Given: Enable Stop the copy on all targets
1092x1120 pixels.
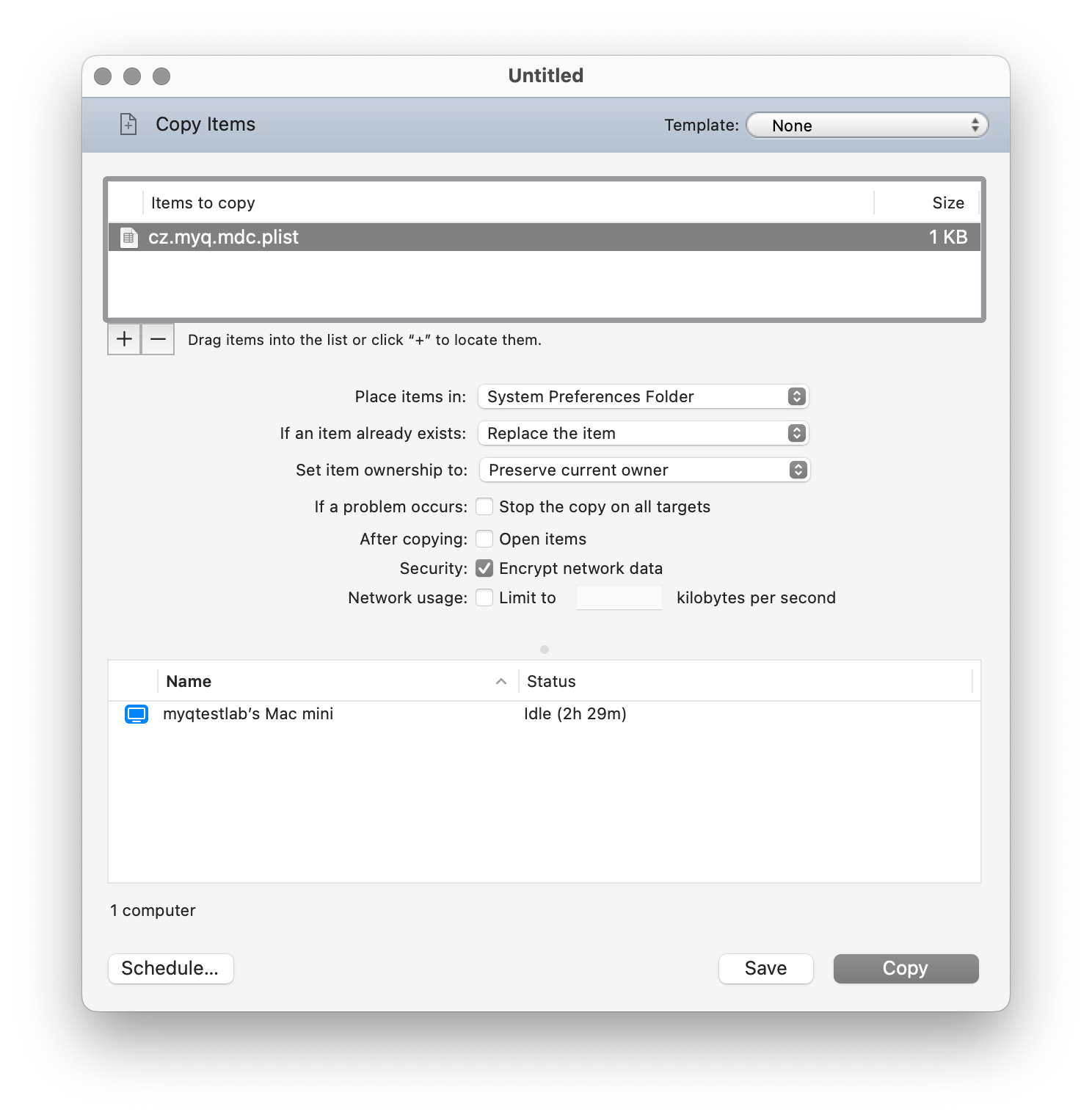Looking at the screenshot, I should (484, 506).
